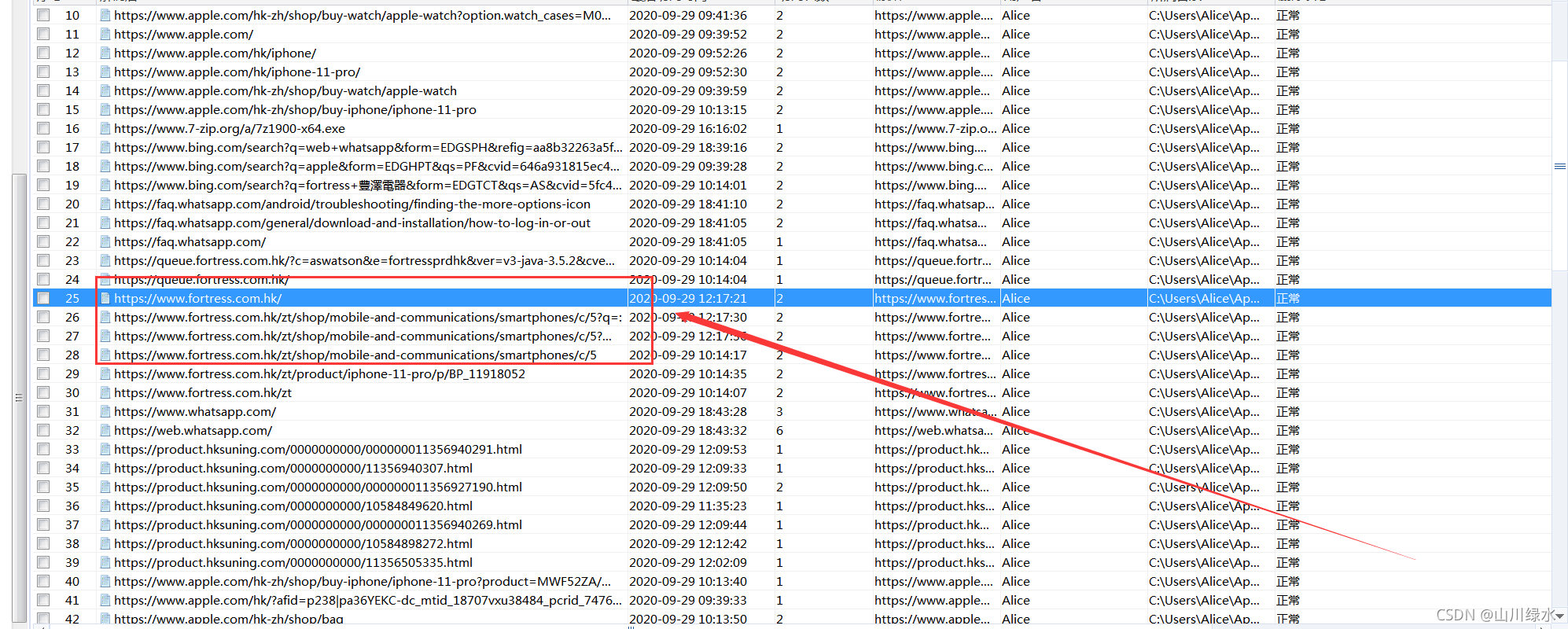Screen dimensions: 1568x629
Task: Click page icon of 7z1900-x64.exe row
Action: click(105, 128)
